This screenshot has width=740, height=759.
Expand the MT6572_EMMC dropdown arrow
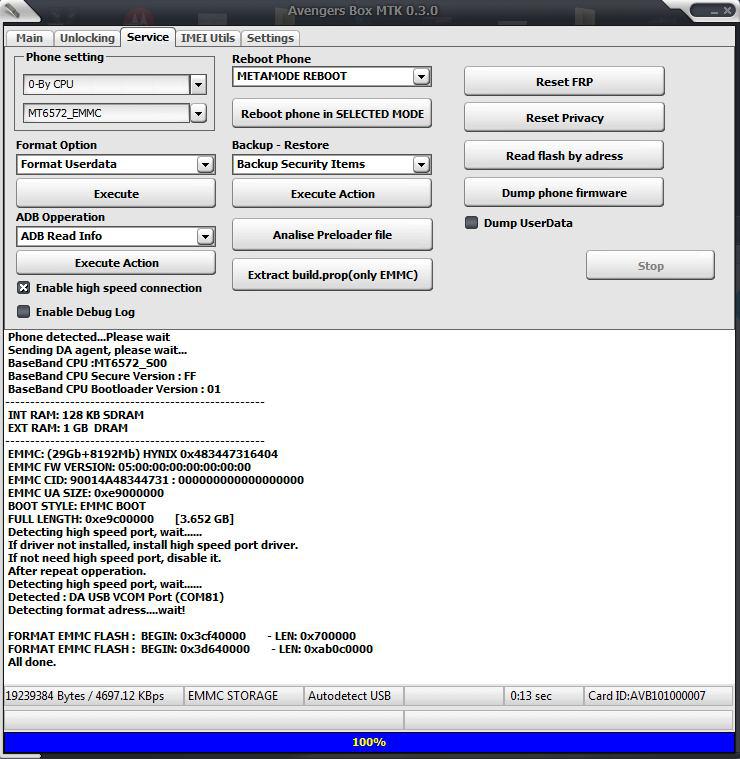pyautogui.click(x=198, y=114)
